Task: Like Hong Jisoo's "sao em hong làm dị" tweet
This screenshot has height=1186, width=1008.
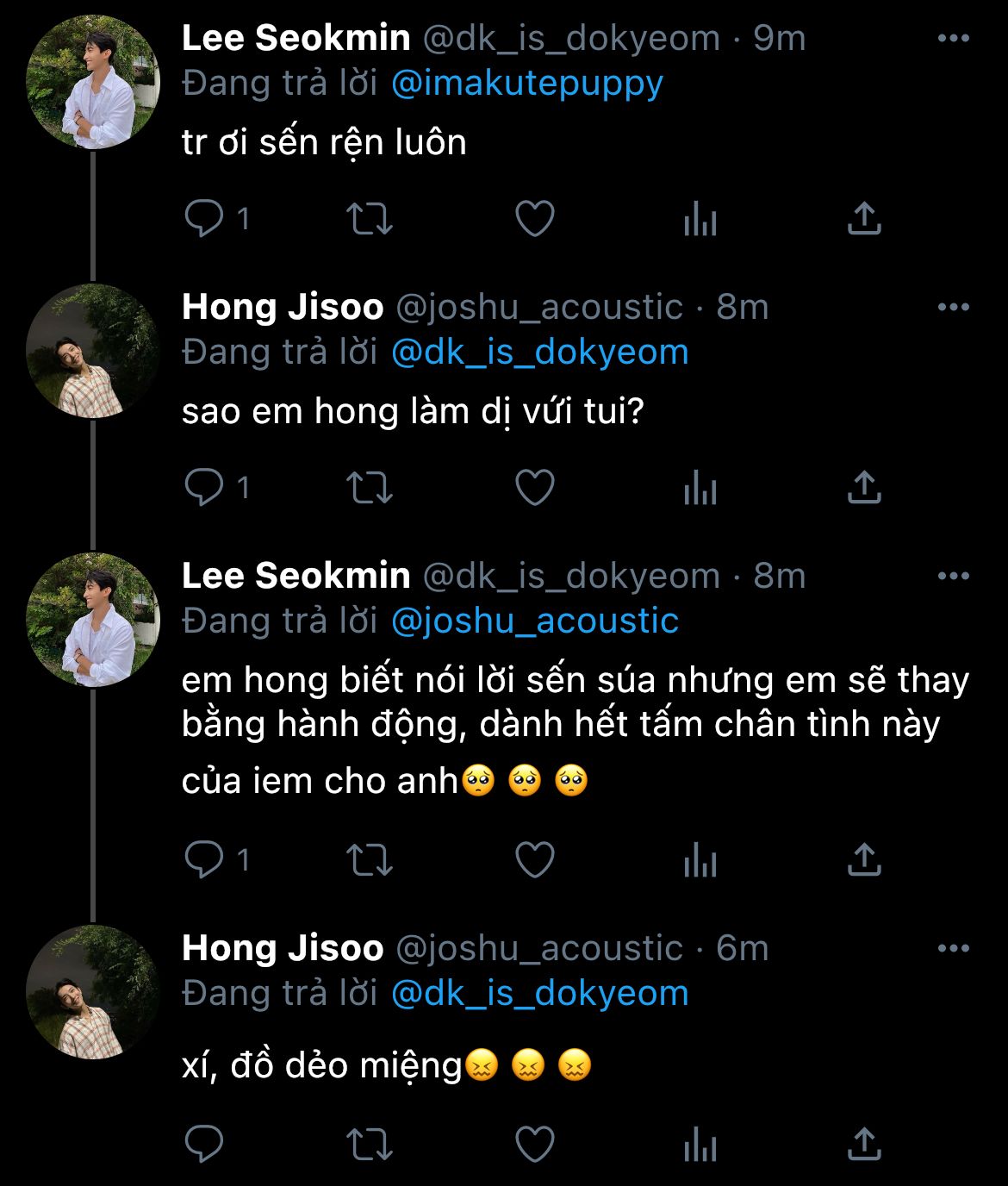Action: (x=534, y=488)
